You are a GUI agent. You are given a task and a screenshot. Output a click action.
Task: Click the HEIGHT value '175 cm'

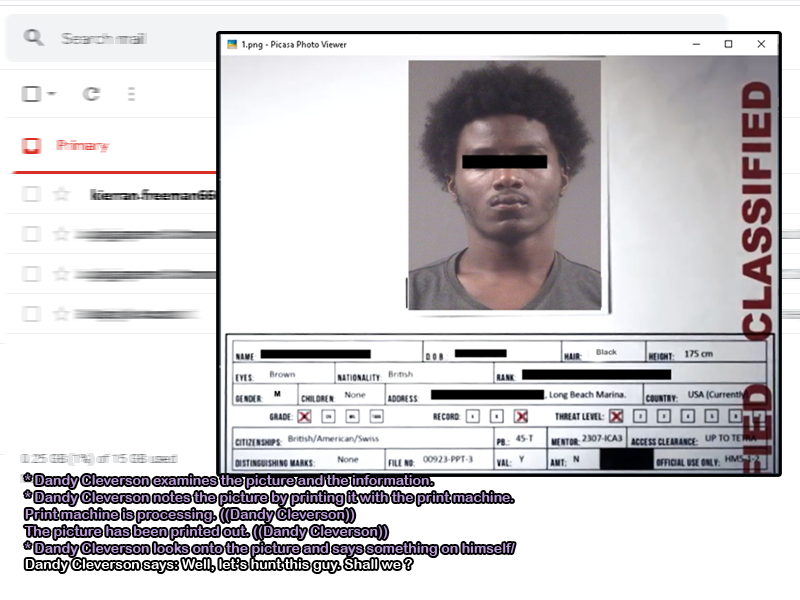698,354
